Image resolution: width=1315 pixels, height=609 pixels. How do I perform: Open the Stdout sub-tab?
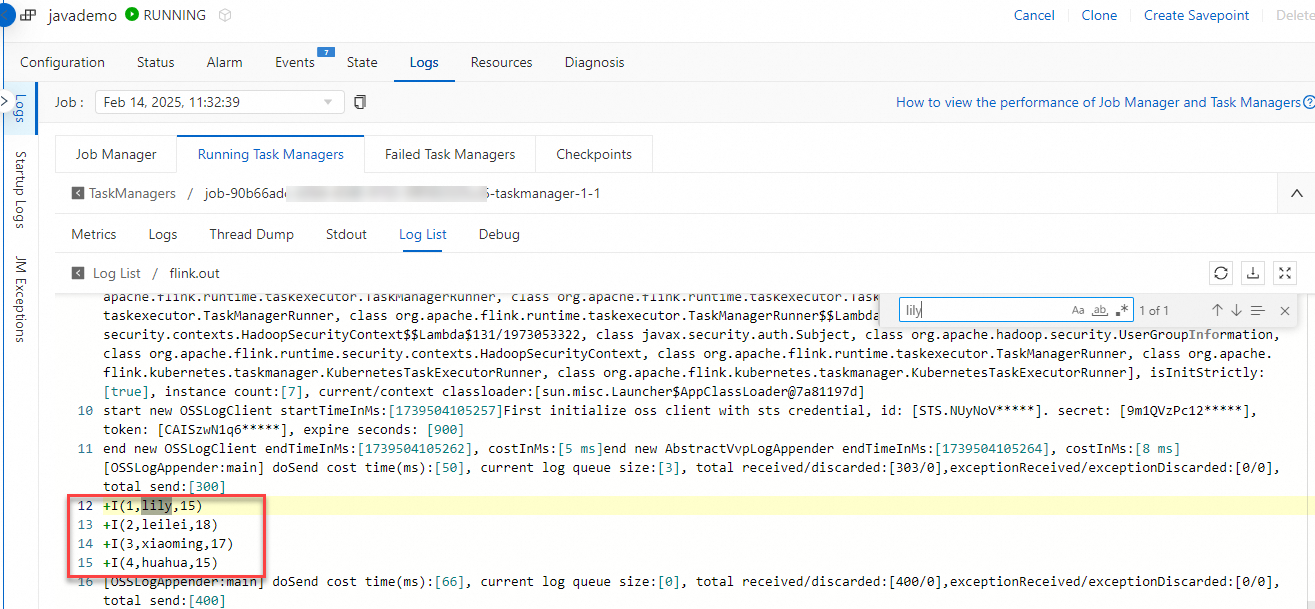346,234
